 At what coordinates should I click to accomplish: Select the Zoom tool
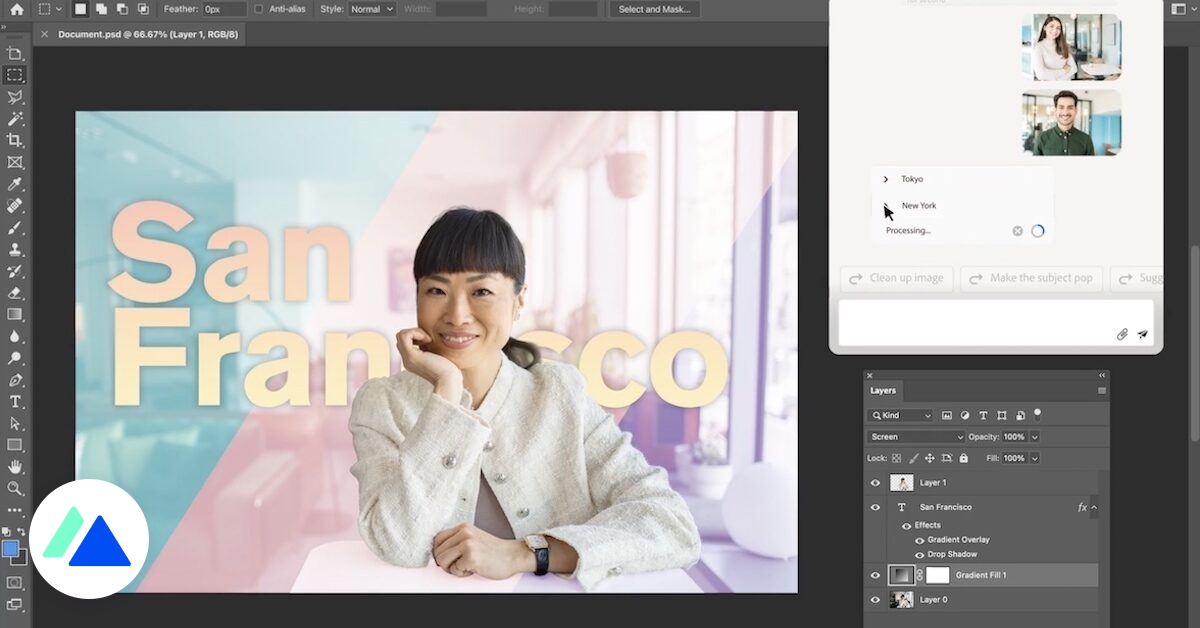(14, 489)
